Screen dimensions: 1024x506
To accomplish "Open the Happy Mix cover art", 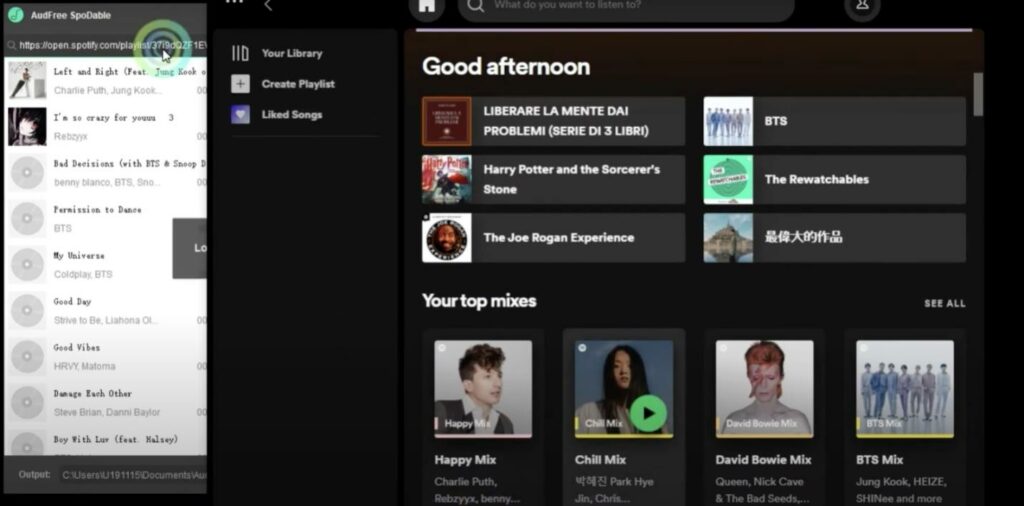I will click(483, 388).
